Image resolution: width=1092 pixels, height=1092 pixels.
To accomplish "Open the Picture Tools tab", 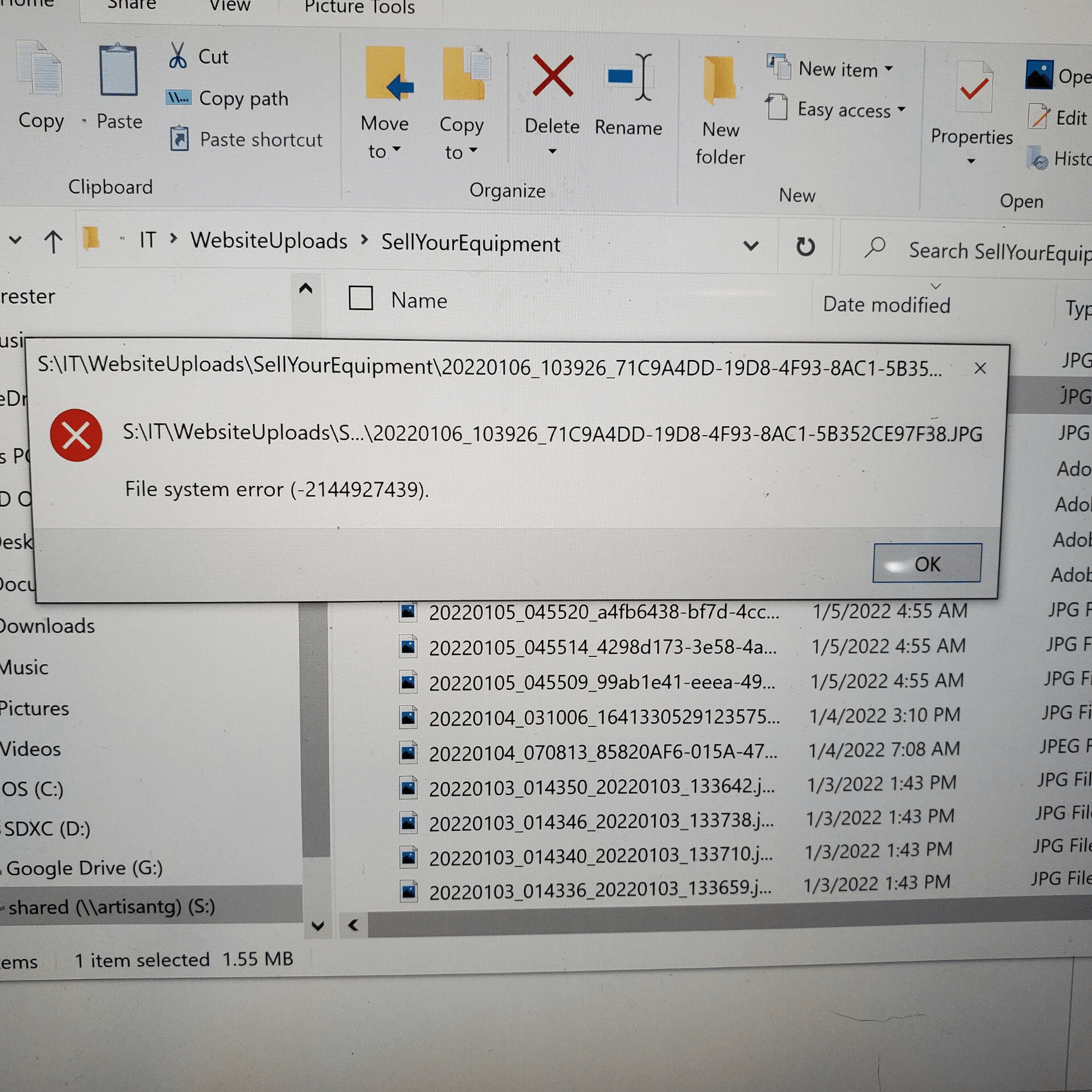I will coord(359,7).
